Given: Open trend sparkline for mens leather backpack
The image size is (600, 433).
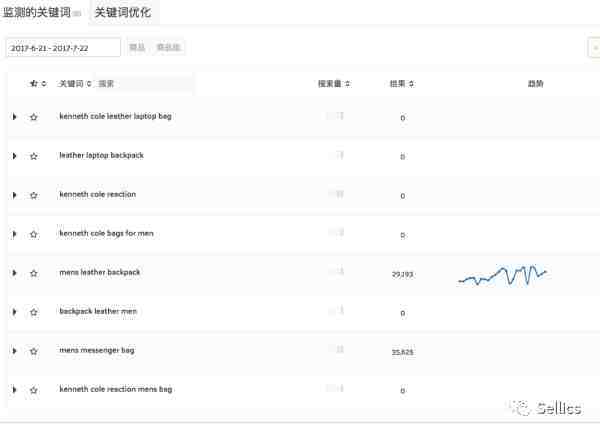Looking at the screenshot, I should (x=502, y=275).
